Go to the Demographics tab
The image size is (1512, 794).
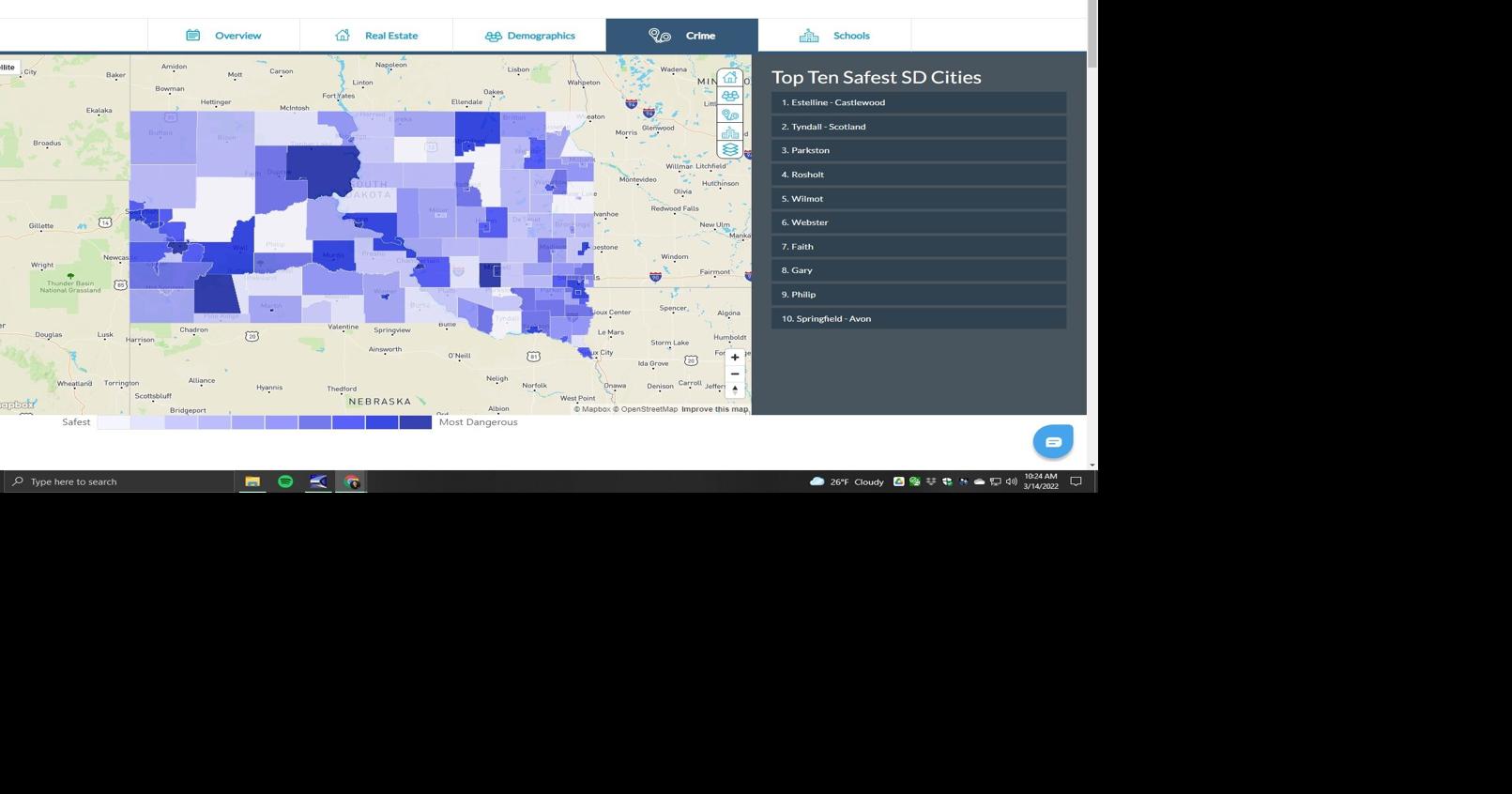(x=529, y=36)
